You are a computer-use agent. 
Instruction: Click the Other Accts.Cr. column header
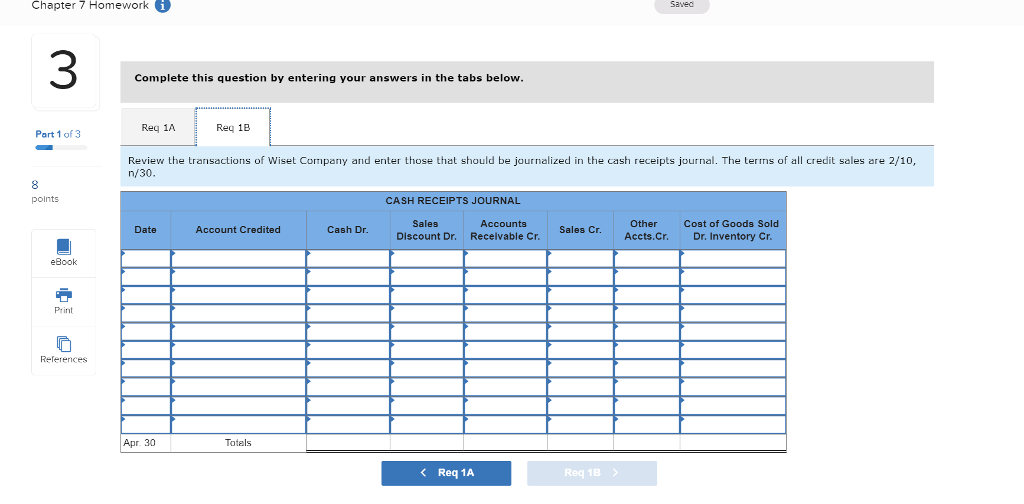tap(646, 230)
